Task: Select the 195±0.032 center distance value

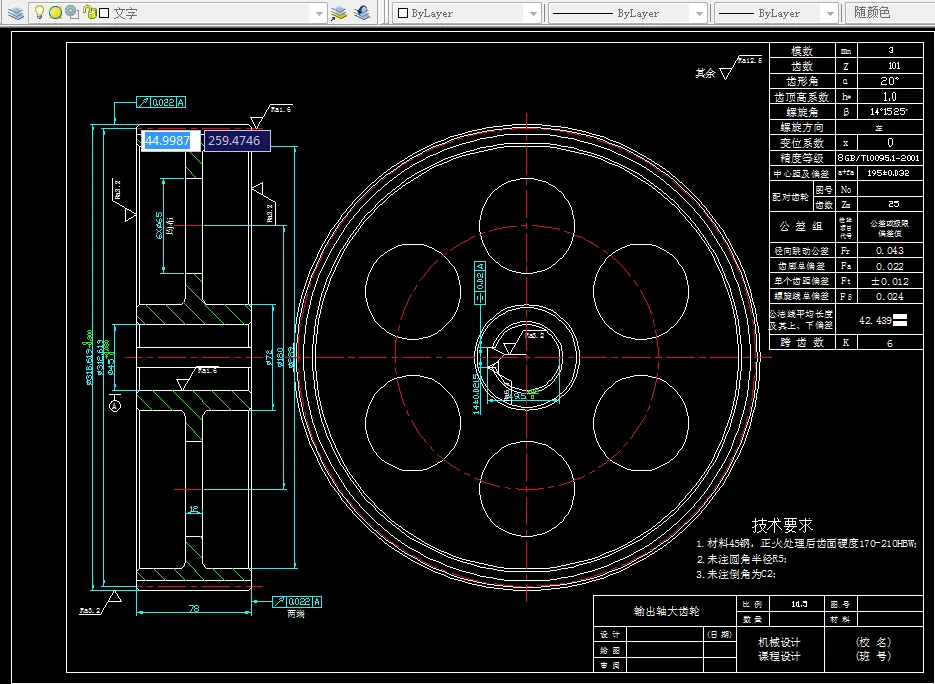Action: (888, 173)
